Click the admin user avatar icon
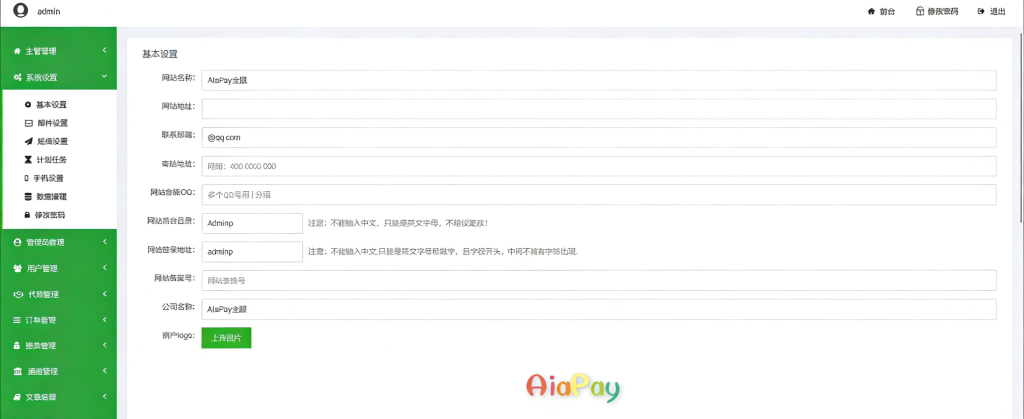The image size is (1024, 419). coord(20,10)
